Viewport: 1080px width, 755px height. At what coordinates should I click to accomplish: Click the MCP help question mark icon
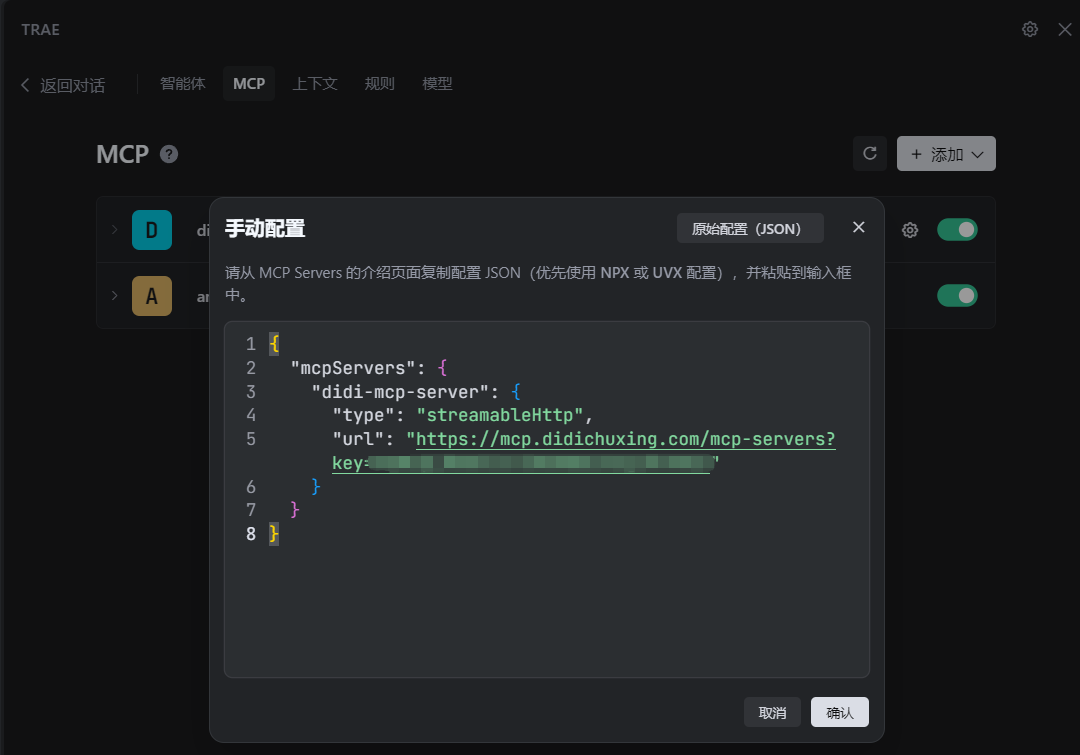pos(169,154)
